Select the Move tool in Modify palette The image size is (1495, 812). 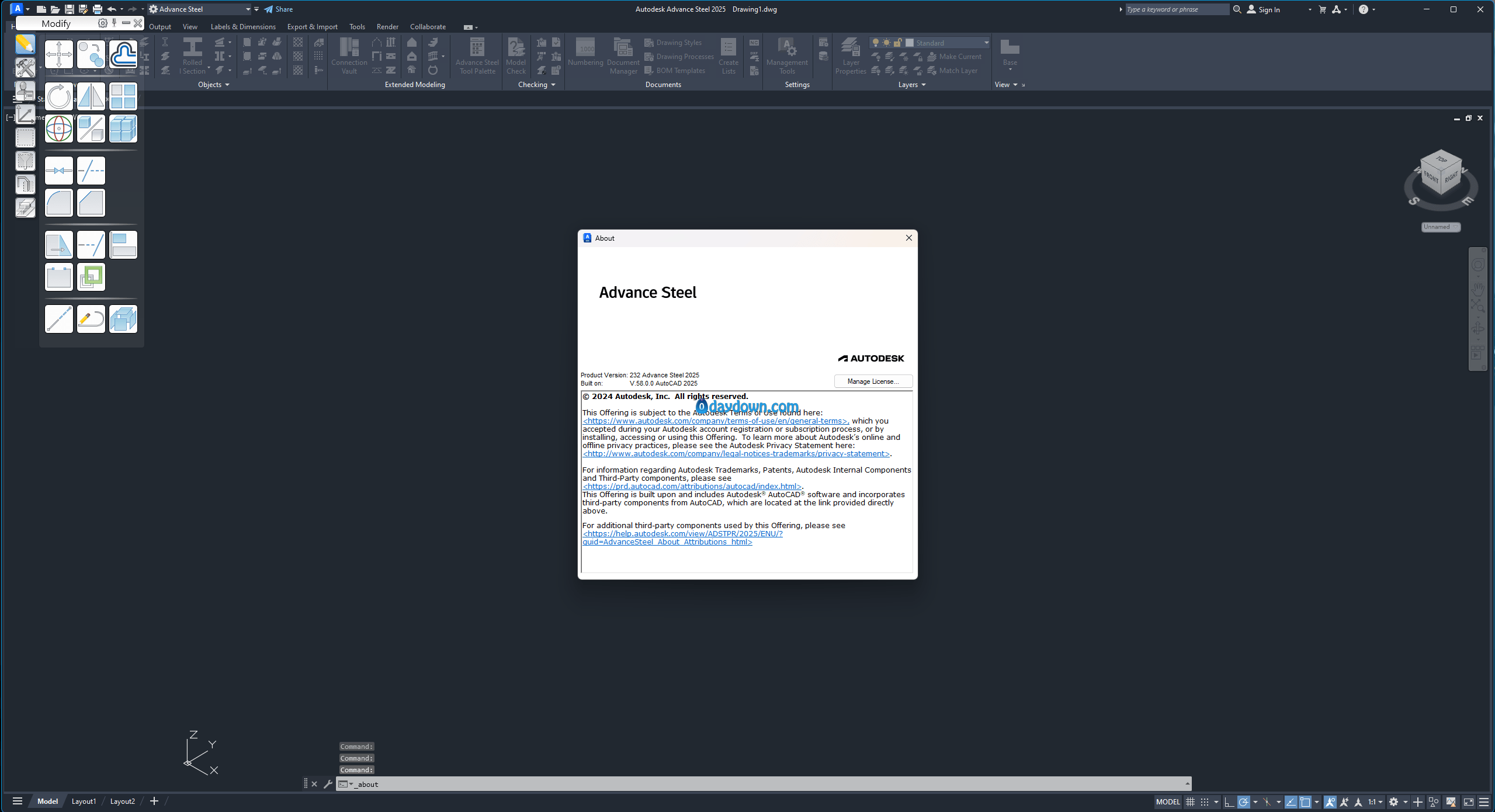(x=59, y=55)
